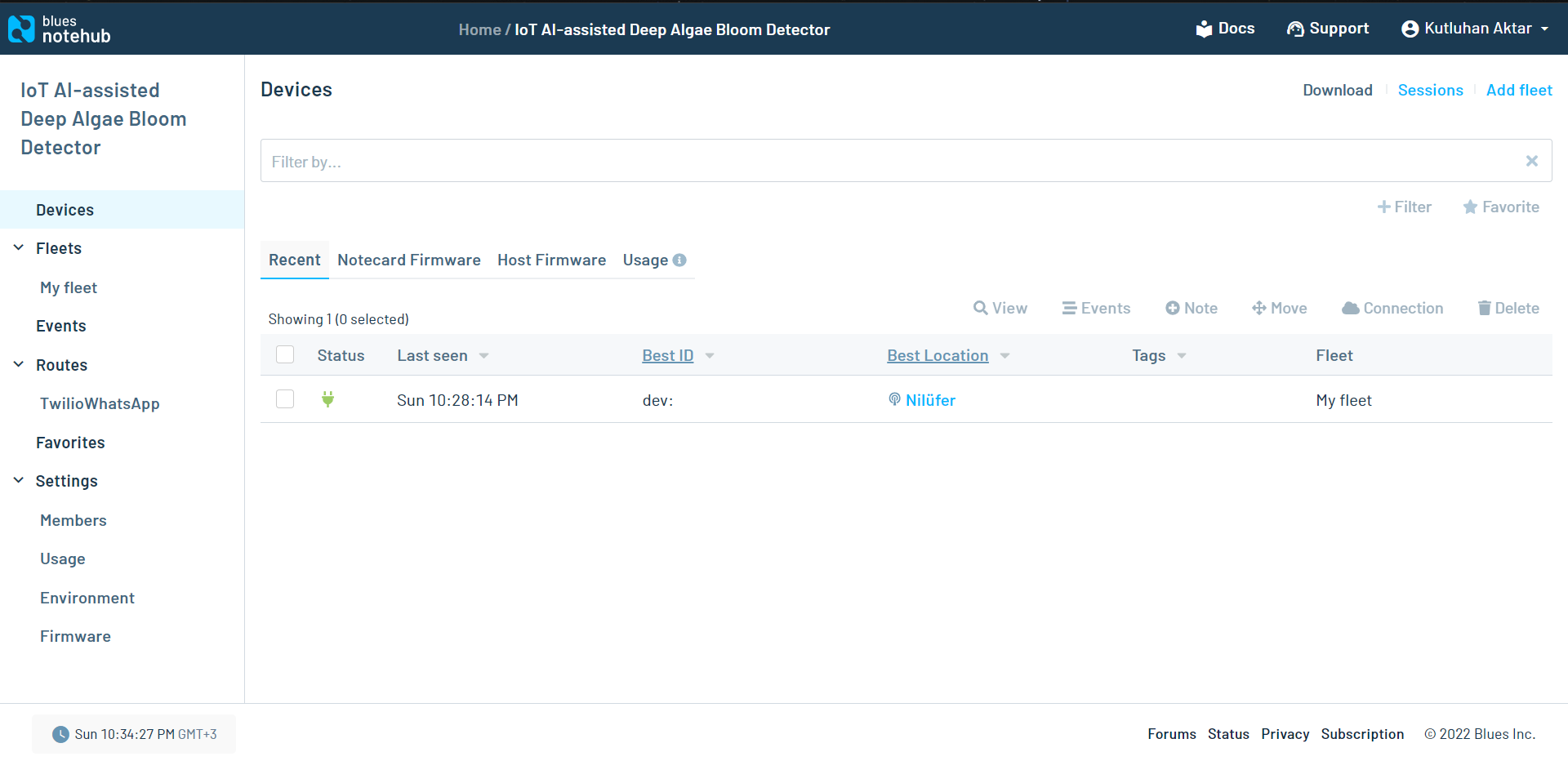Toggle the select-all devices checkbox
Image resolution: width=1568 pixels, height=761 pixels.
[x=285, y=354]
